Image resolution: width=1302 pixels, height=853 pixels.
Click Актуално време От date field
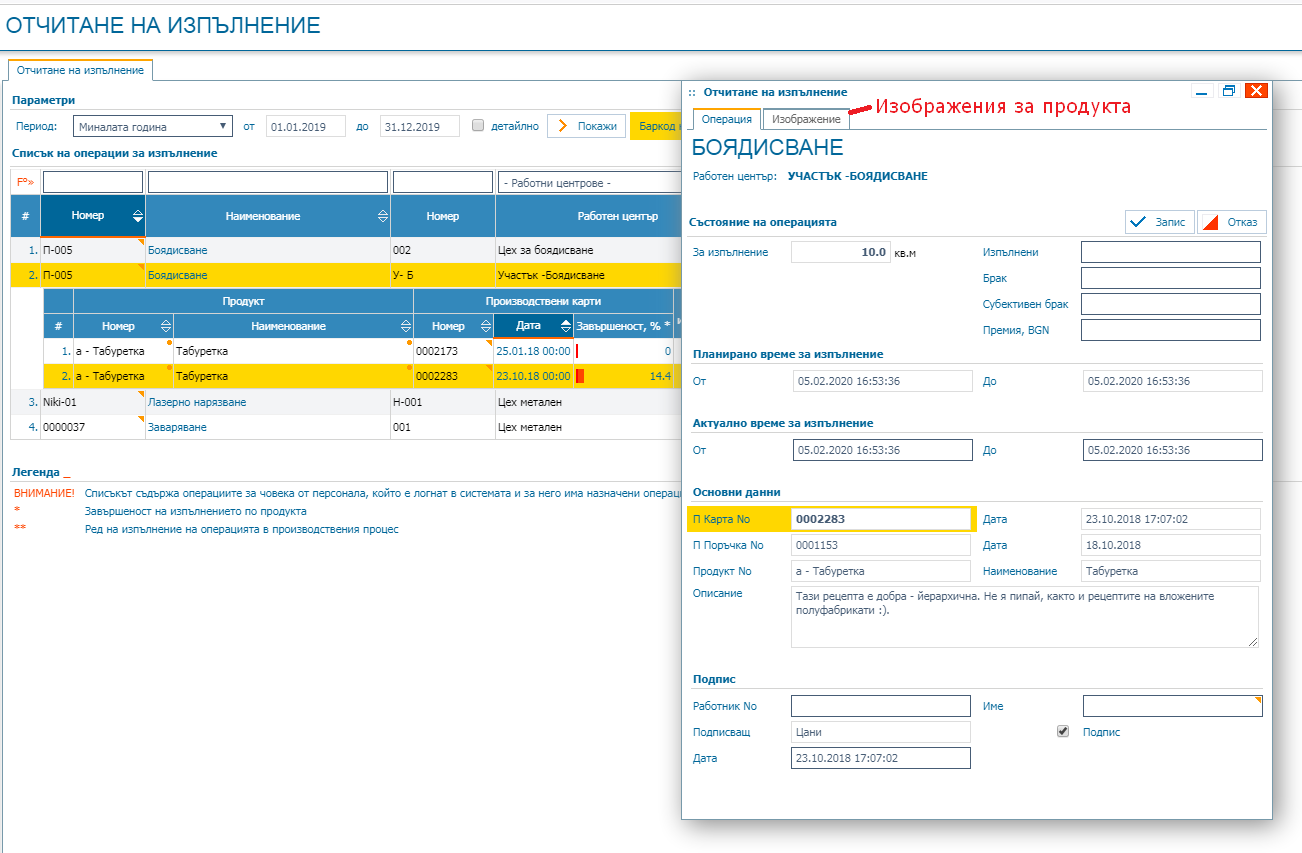click(883, 450)
